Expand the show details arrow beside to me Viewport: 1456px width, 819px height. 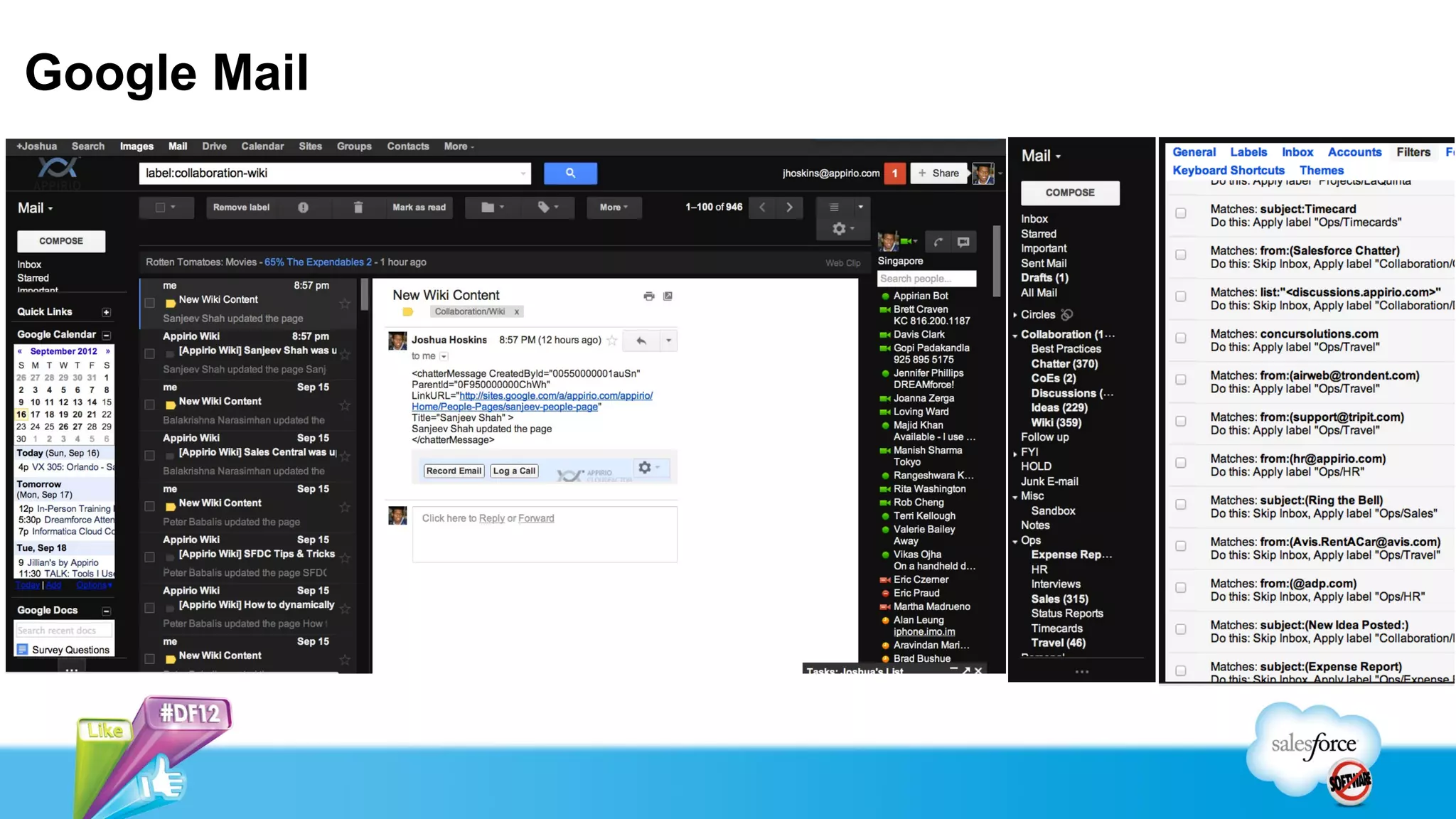pyautogui.click(x=444, y=356)
